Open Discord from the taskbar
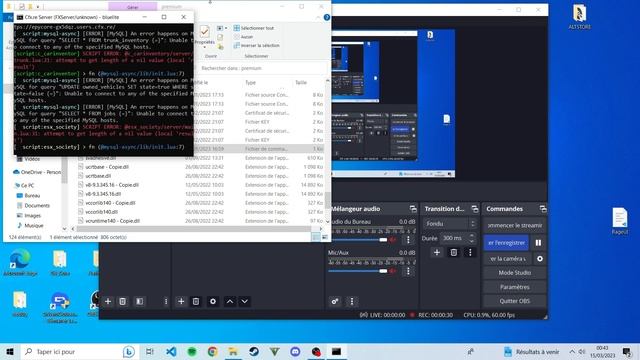This screenshot has width=640, height=360. (295, 351)
